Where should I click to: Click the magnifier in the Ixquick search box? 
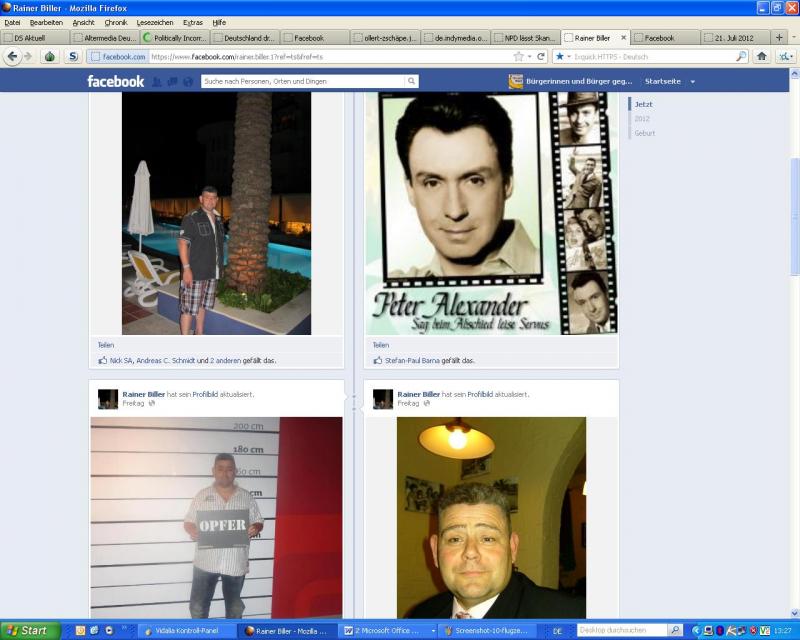741,56
